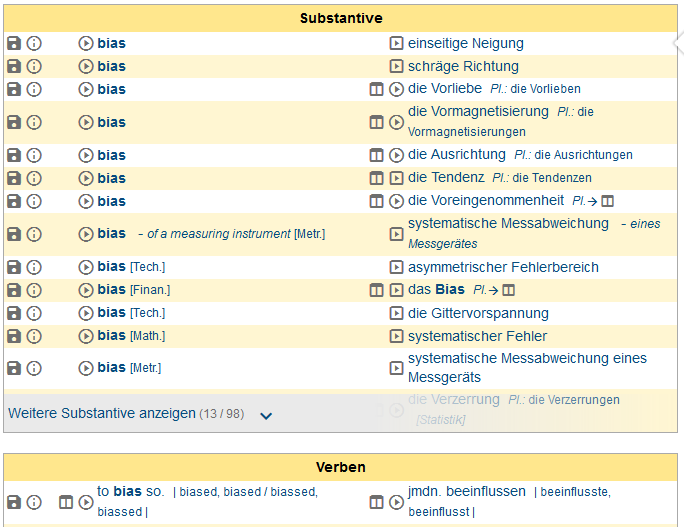Save the 'einseitige Neigung' entry with floppy icon
The image size is (684, 527).
pos(14,43)
